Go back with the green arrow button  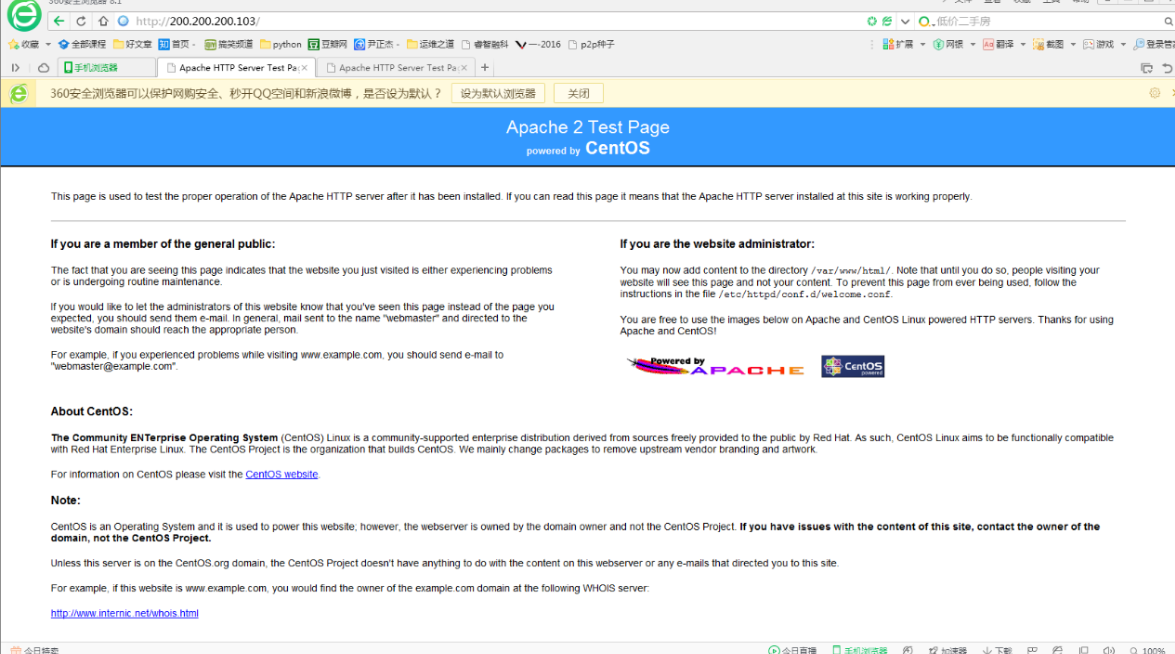point(58,21)
